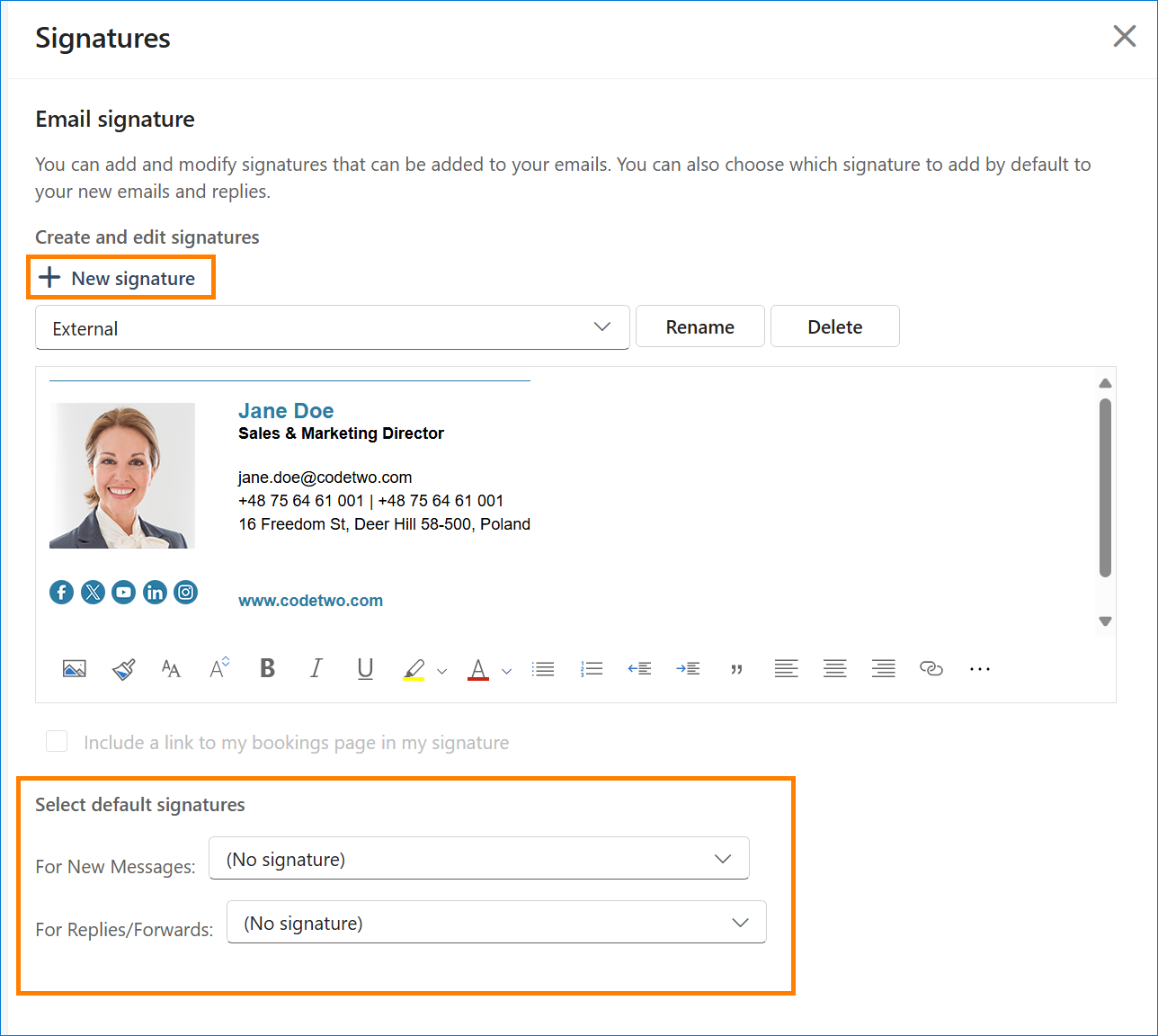Change the font color
1158x1036 pixels.
pos(478,668)
